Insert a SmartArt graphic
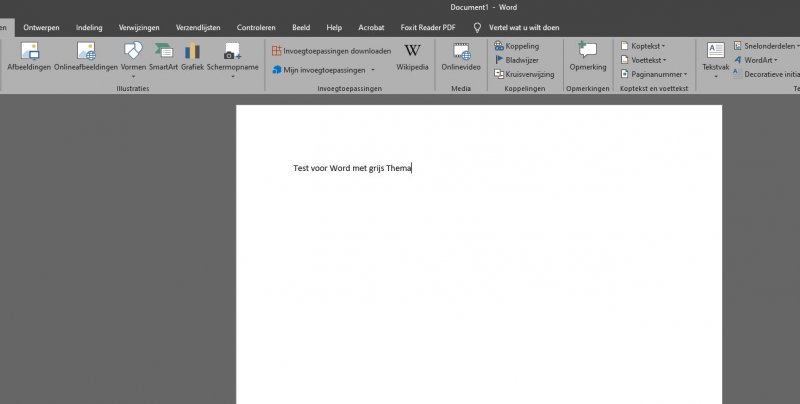 pos(163,55)
